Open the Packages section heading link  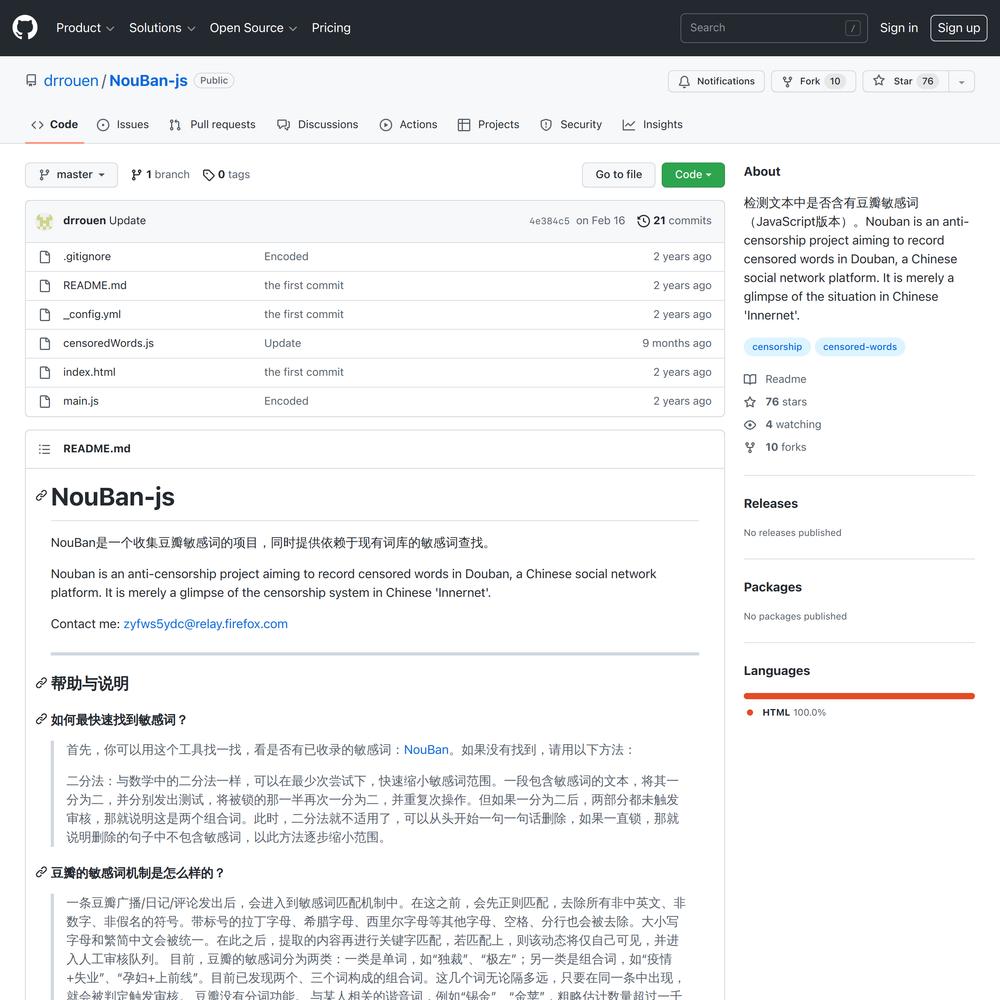pyautogui.click(x=772, y=587)
